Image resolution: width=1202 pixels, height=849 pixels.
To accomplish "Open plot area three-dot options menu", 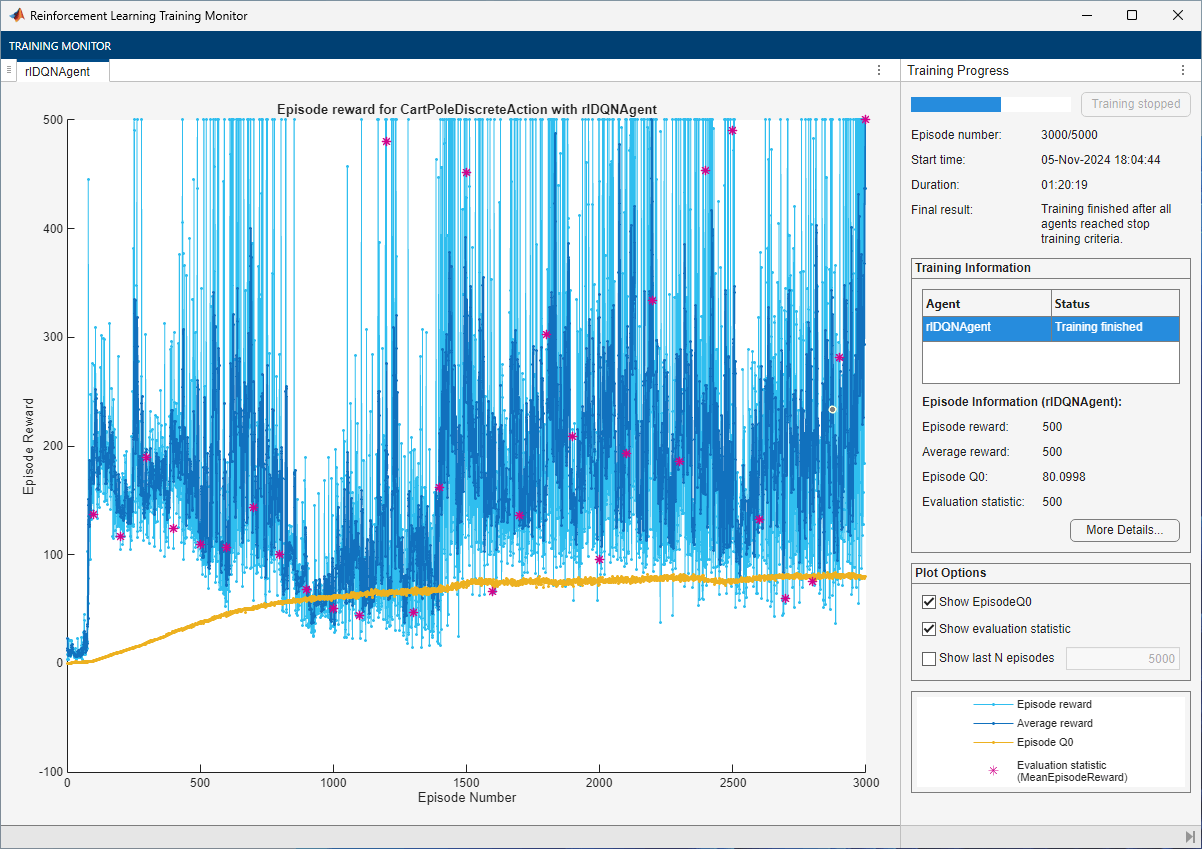I will click(879, 70).
